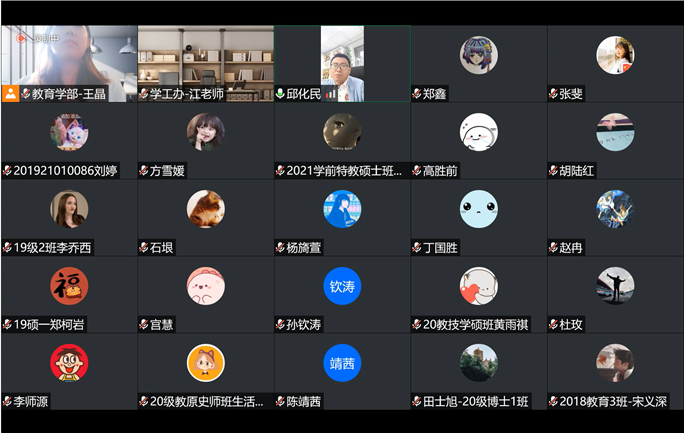The width and height of the screenshot is (684, 433).
Task: Click 张斐's profile avatar
Action: pos(615,55)
